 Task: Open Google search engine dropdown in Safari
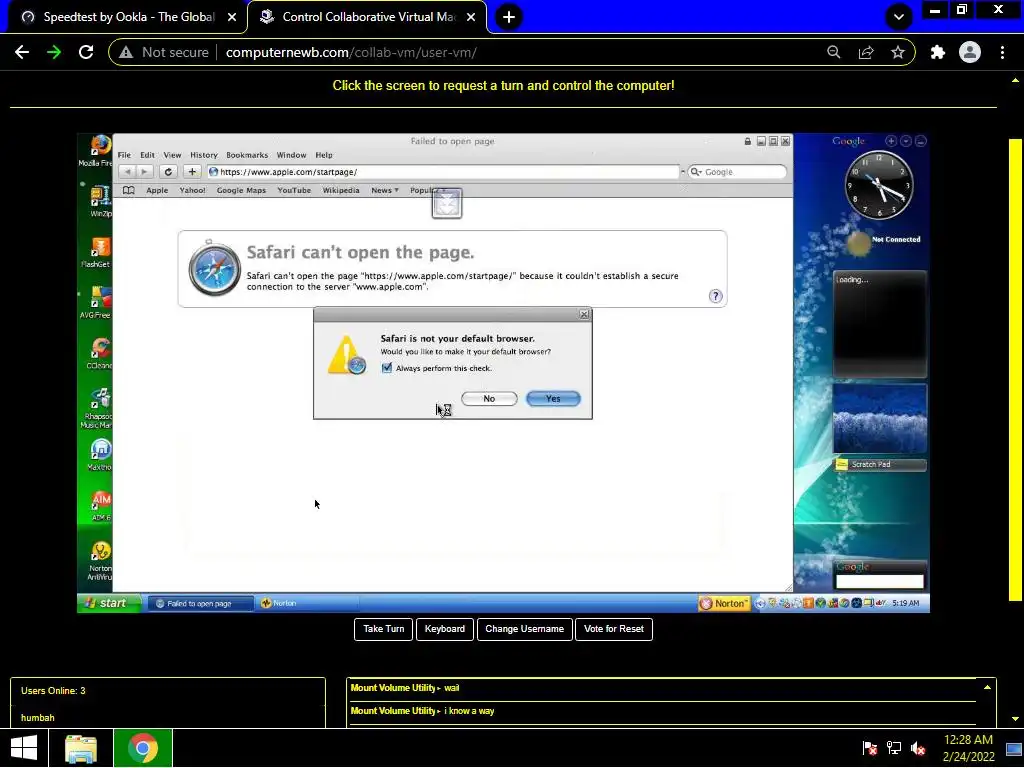point(696,172)
